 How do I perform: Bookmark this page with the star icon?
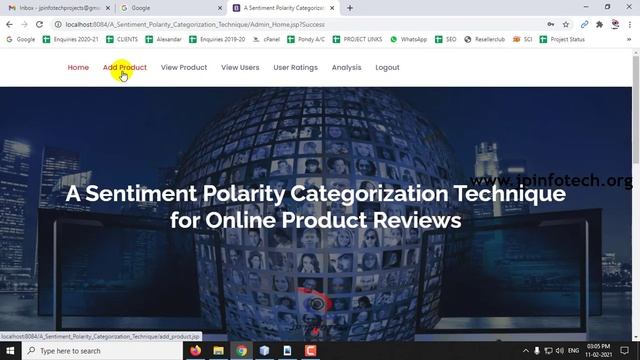click(566, 24)
